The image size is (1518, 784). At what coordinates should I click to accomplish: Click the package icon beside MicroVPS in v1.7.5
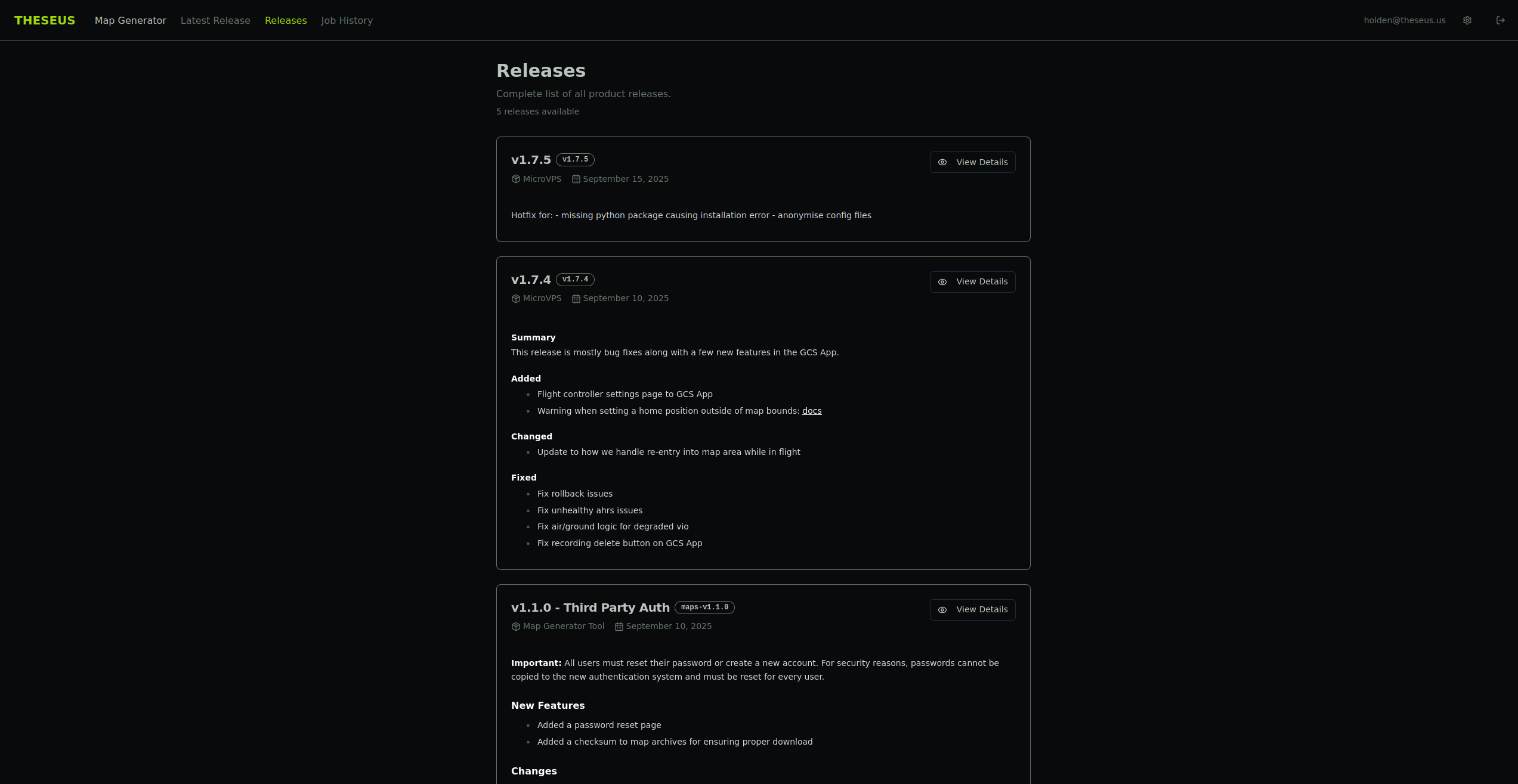click(516, 179)
